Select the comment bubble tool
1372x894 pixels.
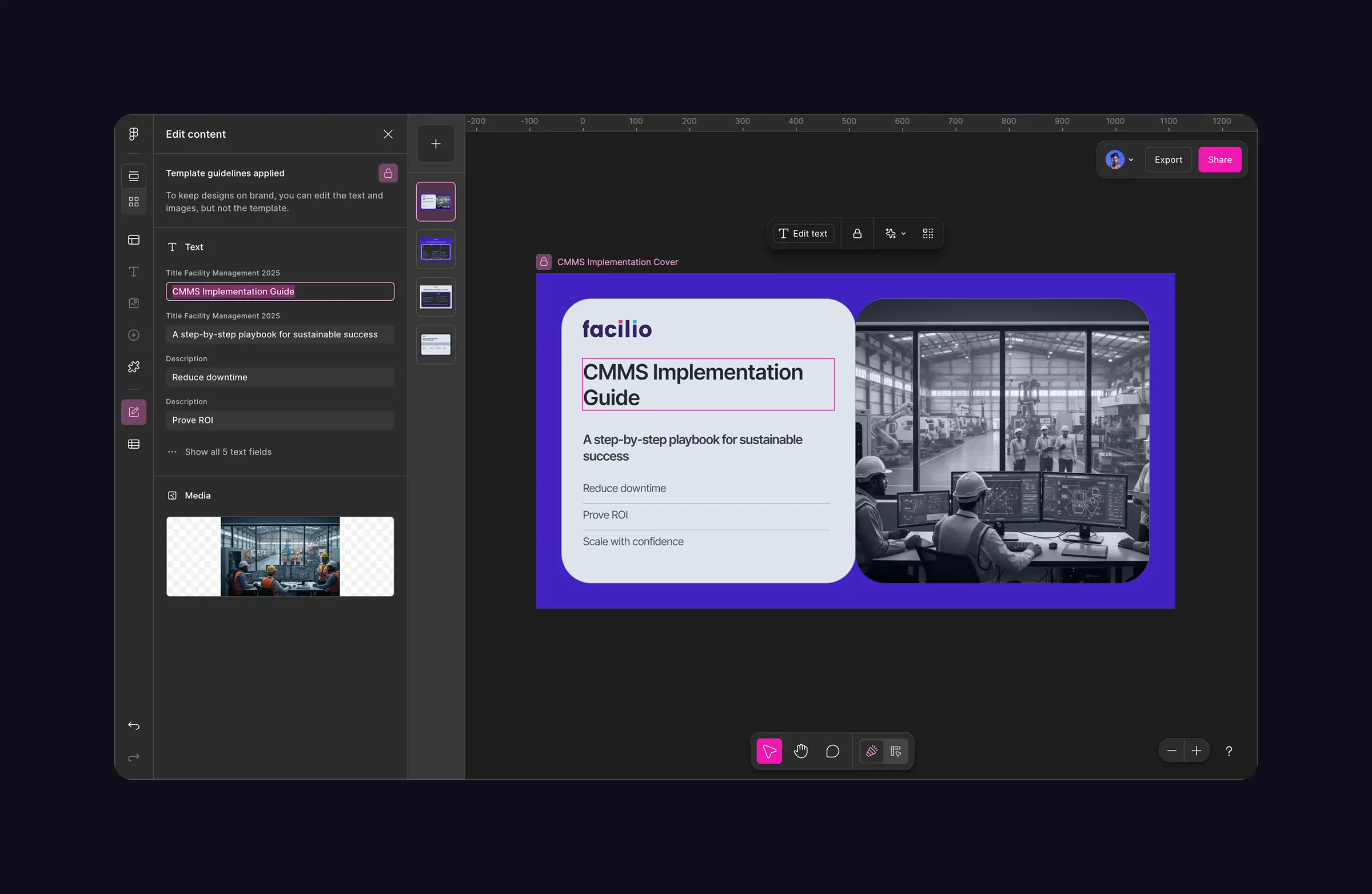(x=832, y=751)
